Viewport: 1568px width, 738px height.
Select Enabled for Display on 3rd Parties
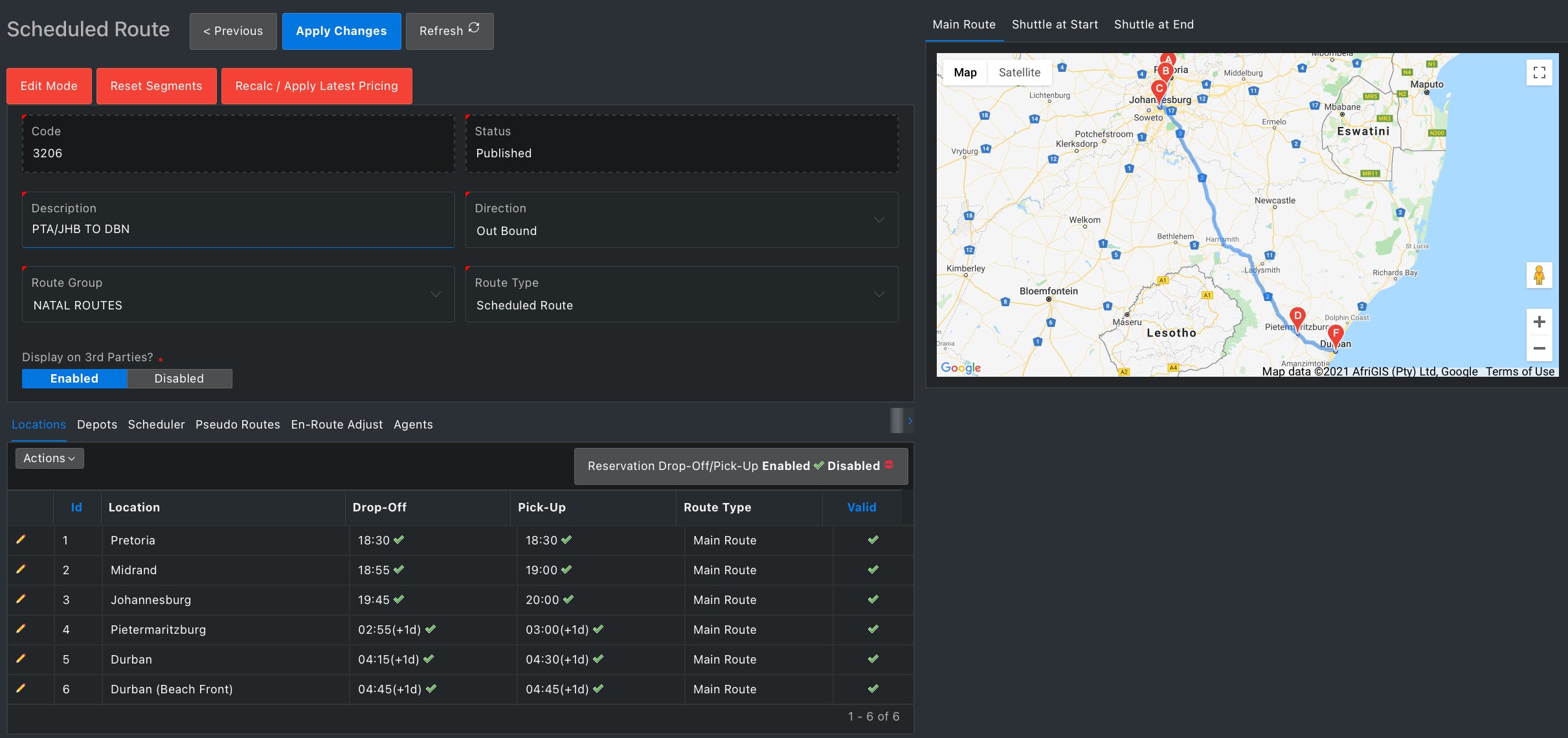tap(74, 379)
